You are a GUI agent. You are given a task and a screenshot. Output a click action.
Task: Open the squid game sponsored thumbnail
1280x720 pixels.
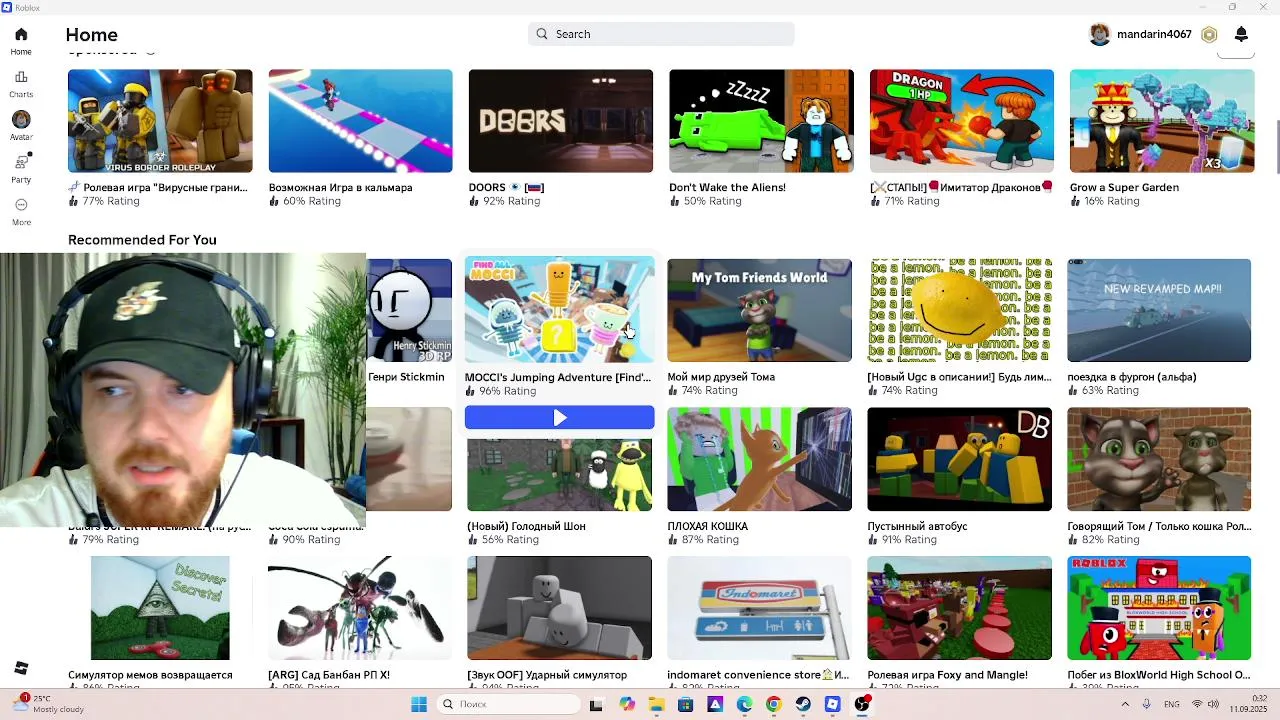[x=360, y=121]
